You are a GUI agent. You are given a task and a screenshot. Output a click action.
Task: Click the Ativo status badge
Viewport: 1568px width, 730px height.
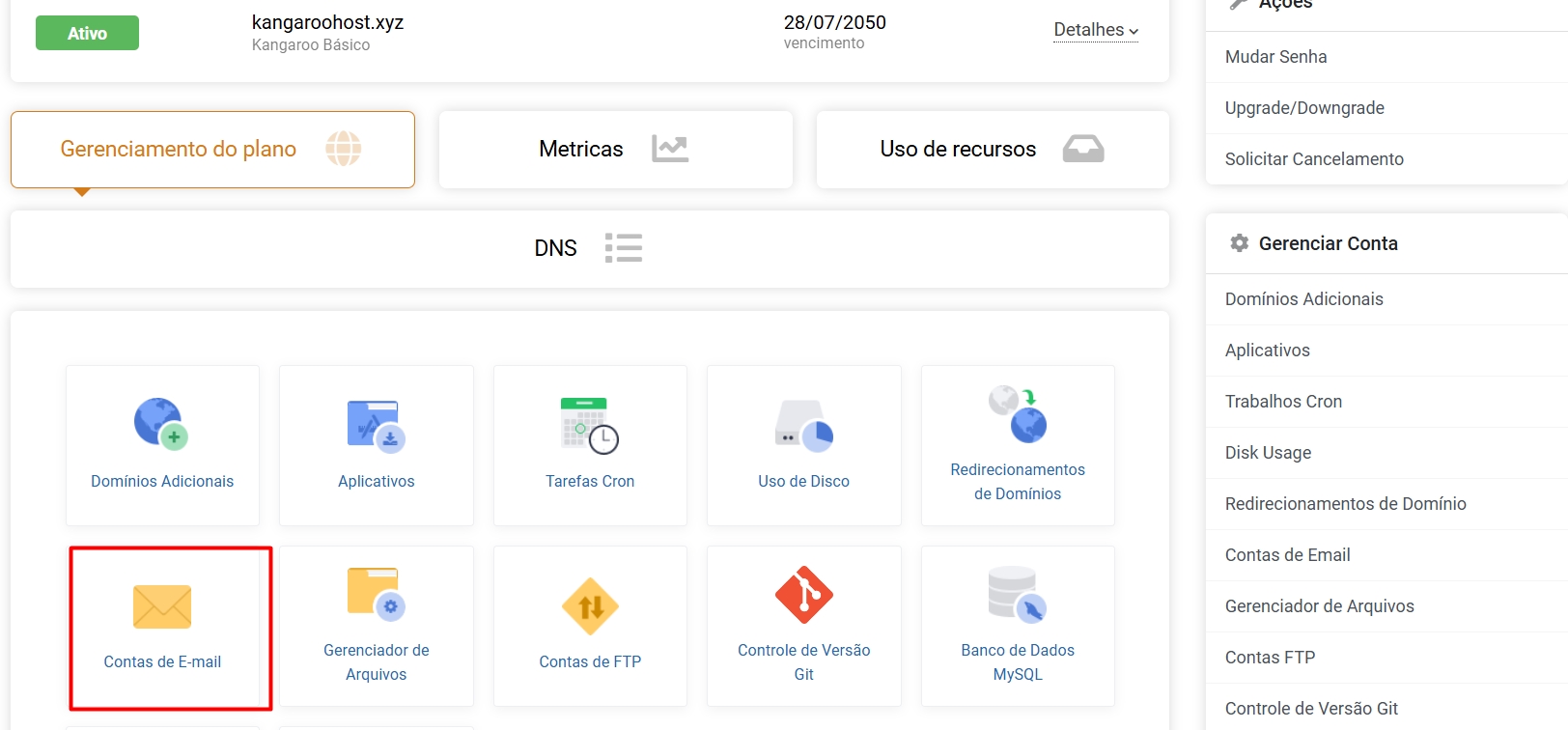(x=87, y=33)
